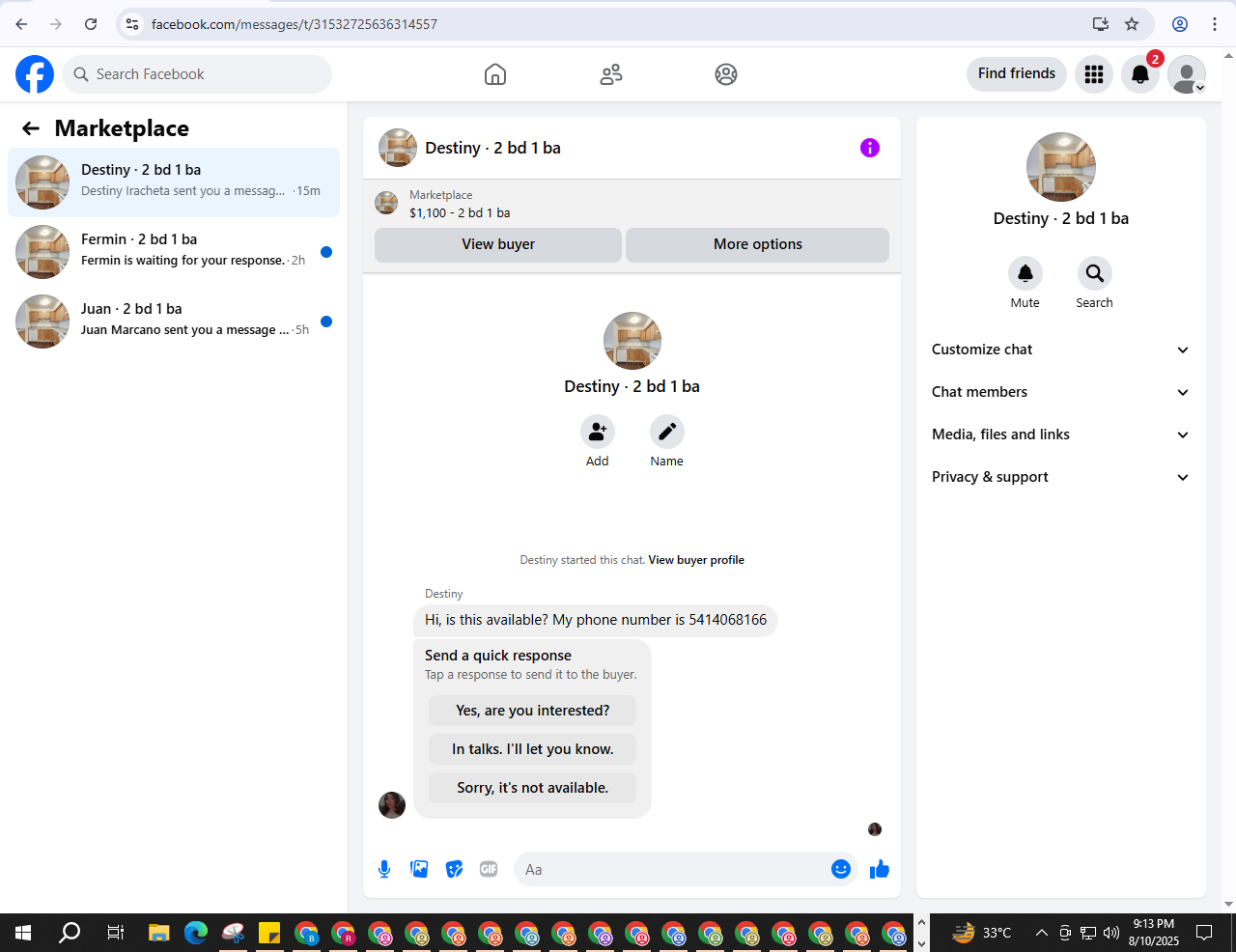Show hidden system tray icons chevron
This screenshot has width=1236, height=952.
click(x=1041, y=933)
